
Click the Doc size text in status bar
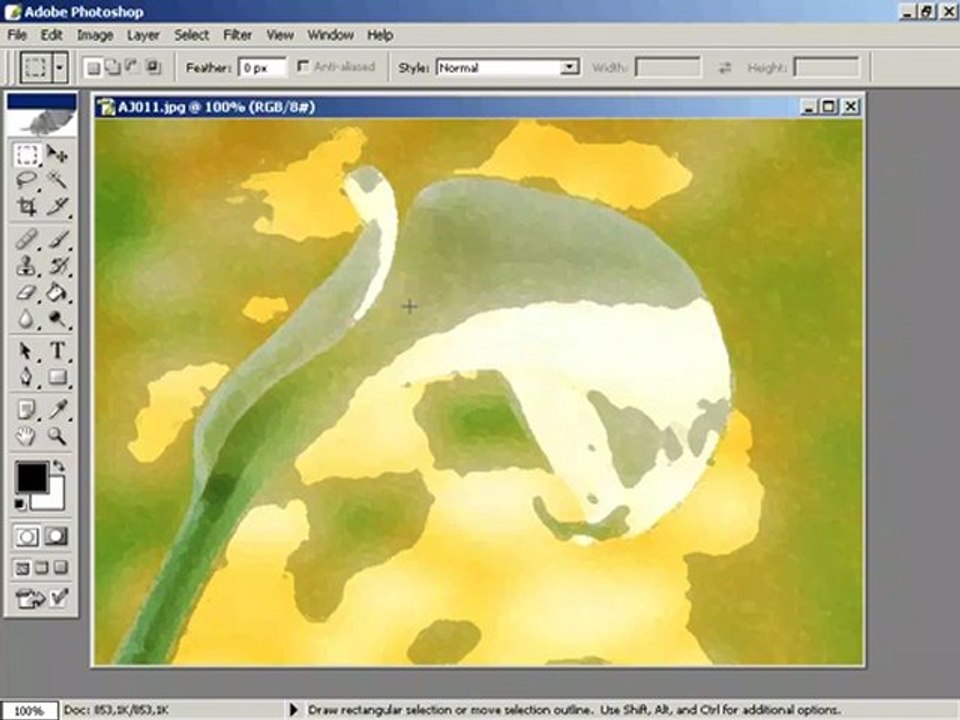pyautogui.click(x=116, y=710)
